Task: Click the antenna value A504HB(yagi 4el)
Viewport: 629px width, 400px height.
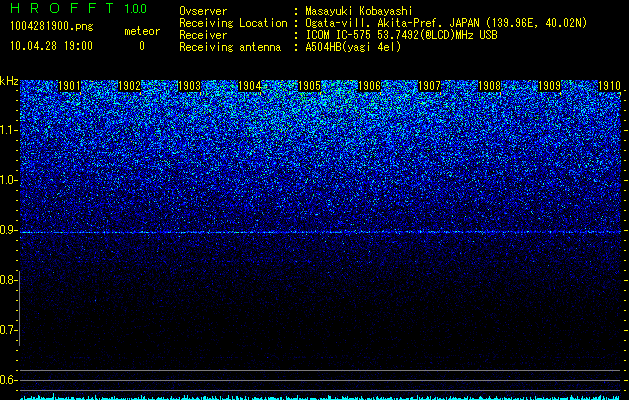Action: [353, 47]
